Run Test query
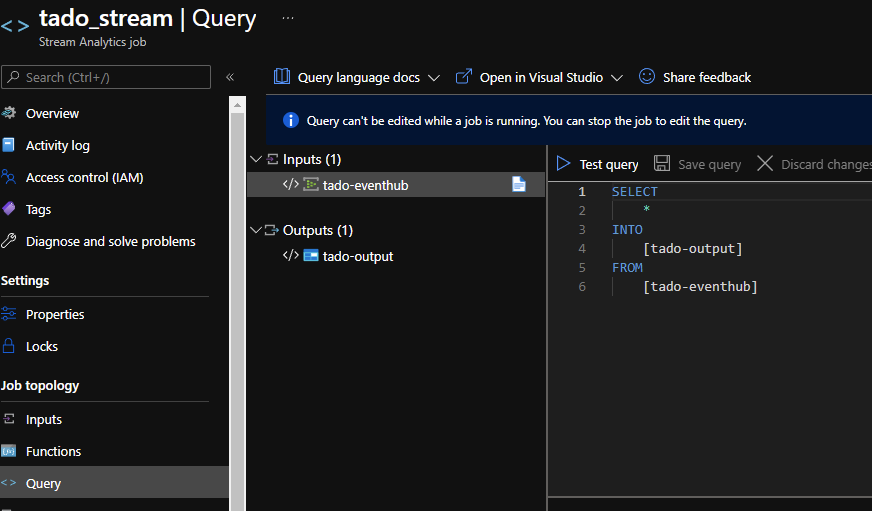The image size is (872, 511). [x=609, y=165]
